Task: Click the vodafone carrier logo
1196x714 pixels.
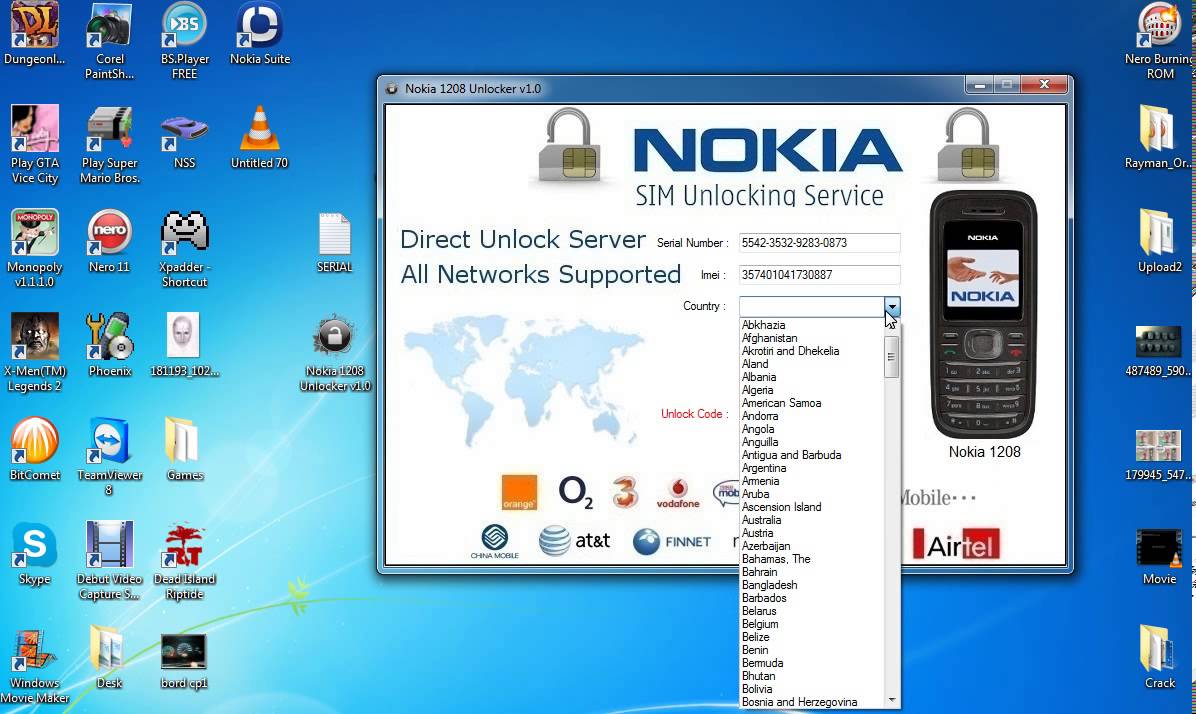Action: [677, 494]
